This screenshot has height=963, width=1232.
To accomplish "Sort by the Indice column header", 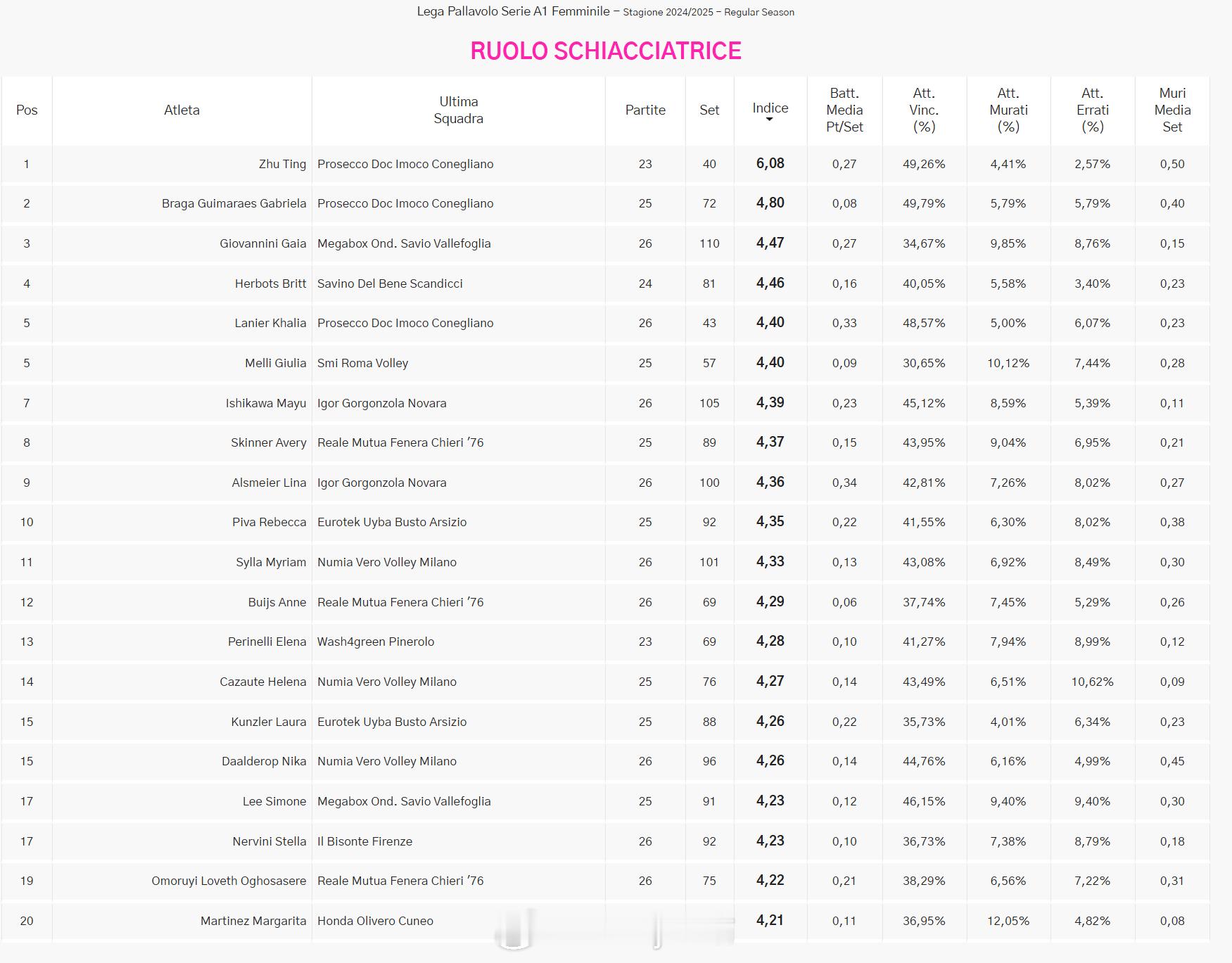I will pos(770,110).
